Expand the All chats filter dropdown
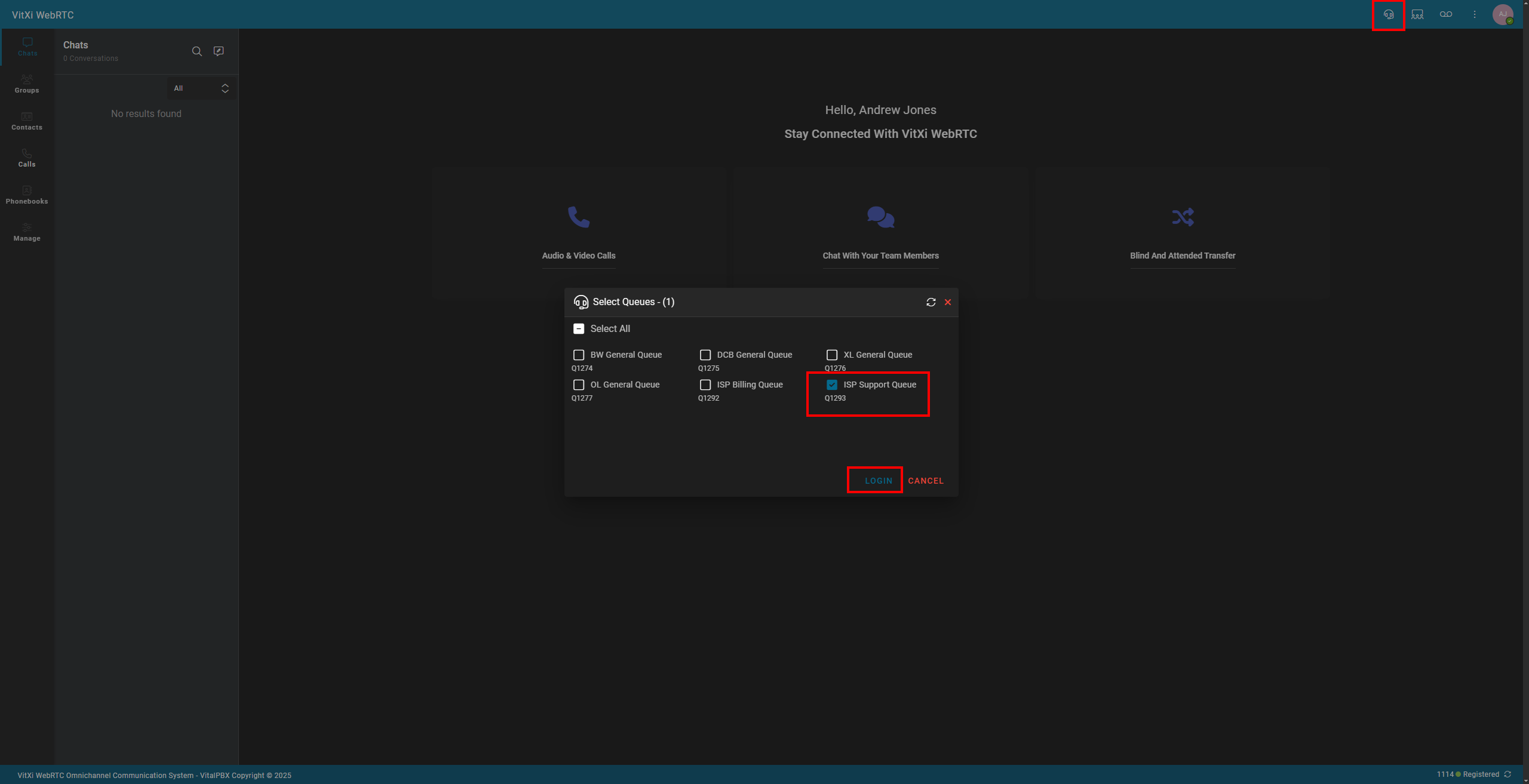Screen dimensions: 1529x784 (201, 88)
